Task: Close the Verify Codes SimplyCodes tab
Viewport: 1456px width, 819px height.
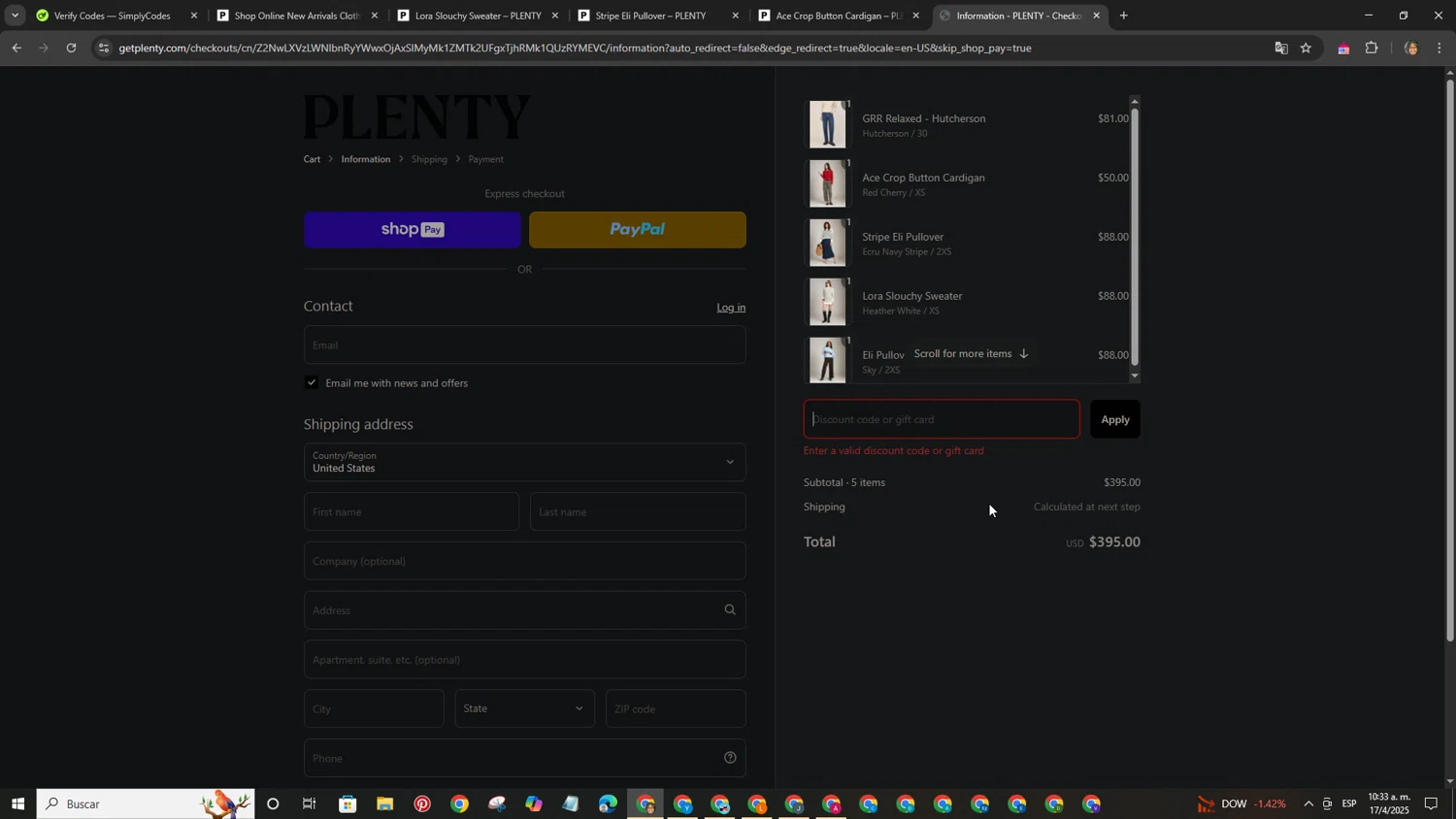Action: tap(194, 16)
